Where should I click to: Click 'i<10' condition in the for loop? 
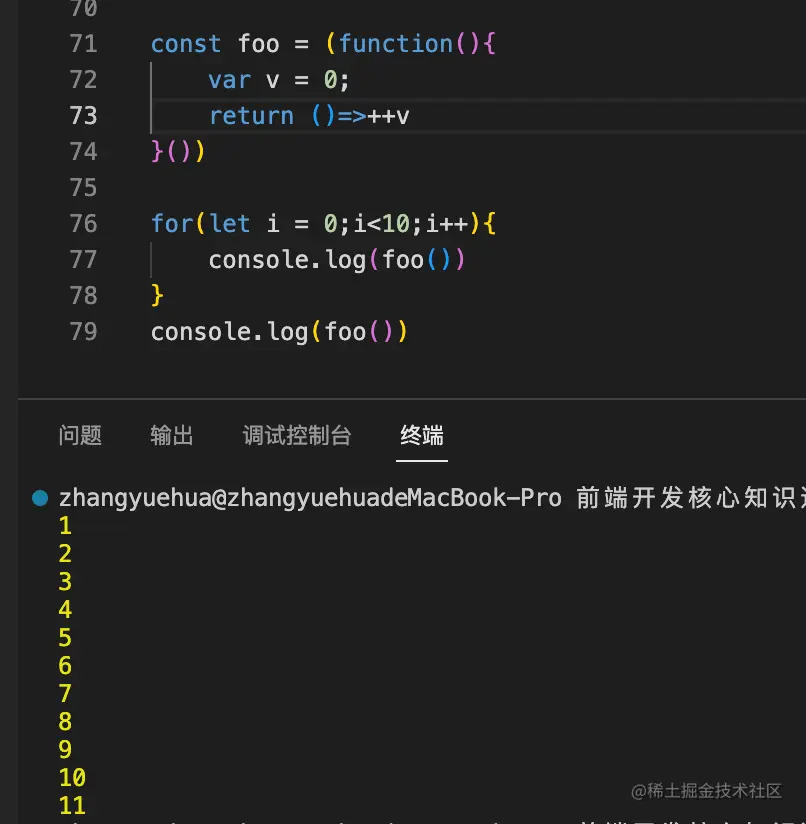click(382, 223)
